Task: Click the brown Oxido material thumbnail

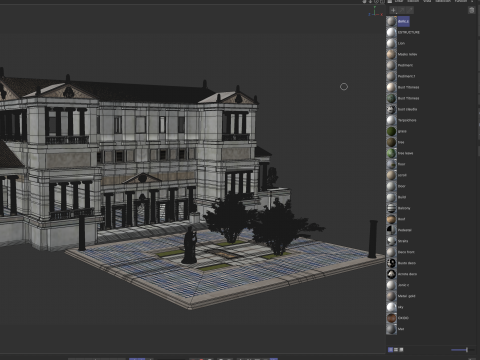Action: click(x=391, y=318)
